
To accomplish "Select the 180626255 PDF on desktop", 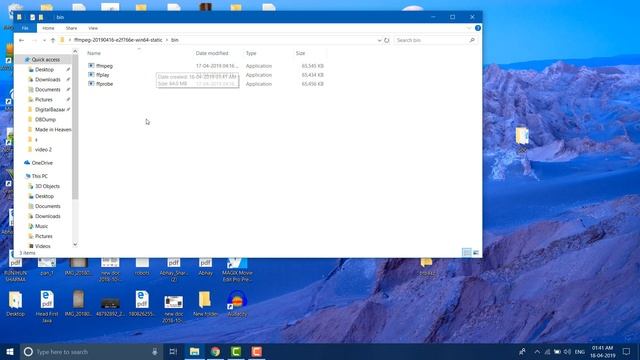I will tap(142, 304).
